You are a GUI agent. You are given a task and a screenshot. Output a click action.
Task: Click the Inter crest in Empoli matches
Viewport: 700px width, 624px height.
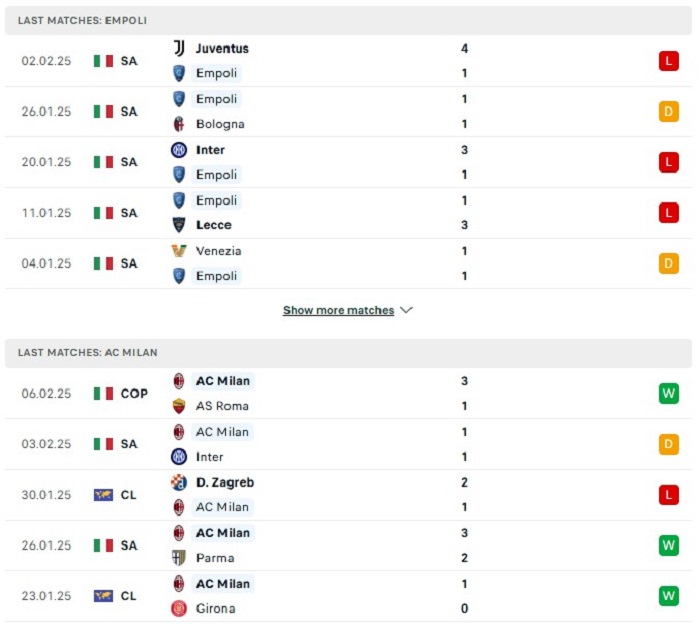tap(179, 150)
